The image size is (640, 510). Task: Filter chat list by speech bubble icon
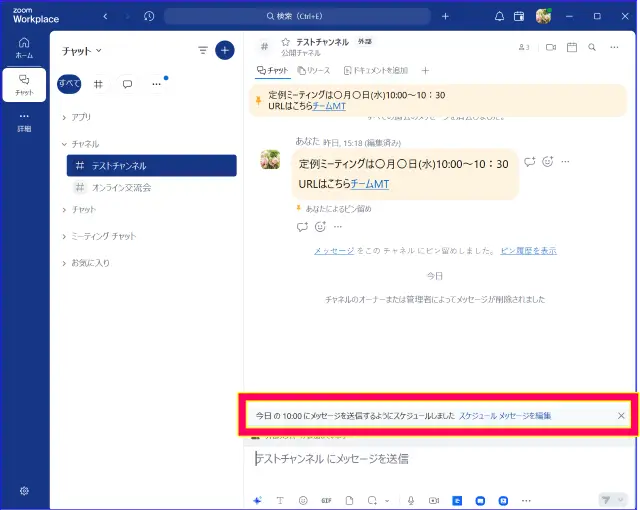click(127, 84)
